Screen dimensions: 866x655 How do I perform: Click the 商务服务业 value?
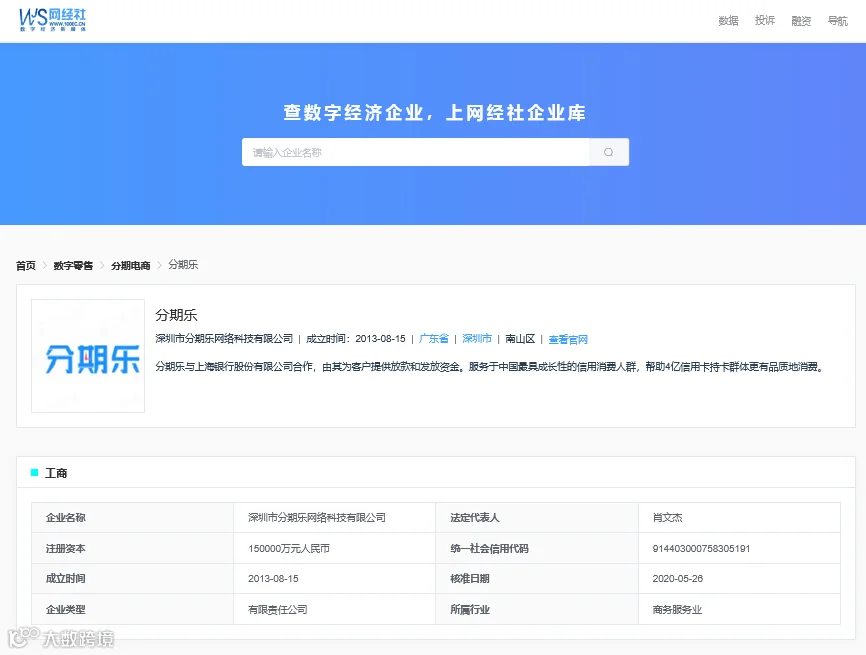click(677, 609)
